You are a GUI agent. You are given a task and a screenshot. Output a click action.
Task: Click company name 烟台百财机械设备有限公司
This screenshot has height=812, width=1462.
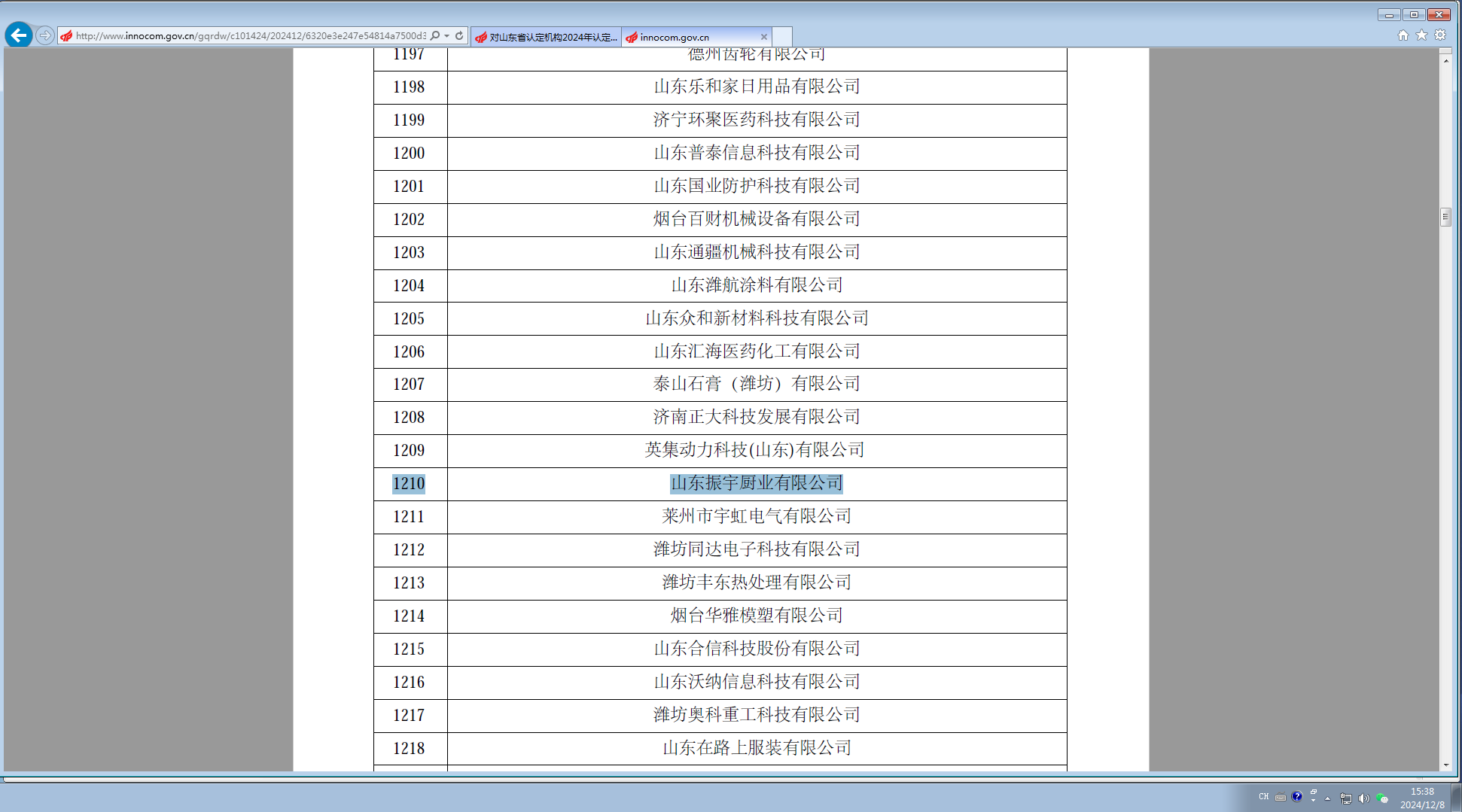pos(757,219)
